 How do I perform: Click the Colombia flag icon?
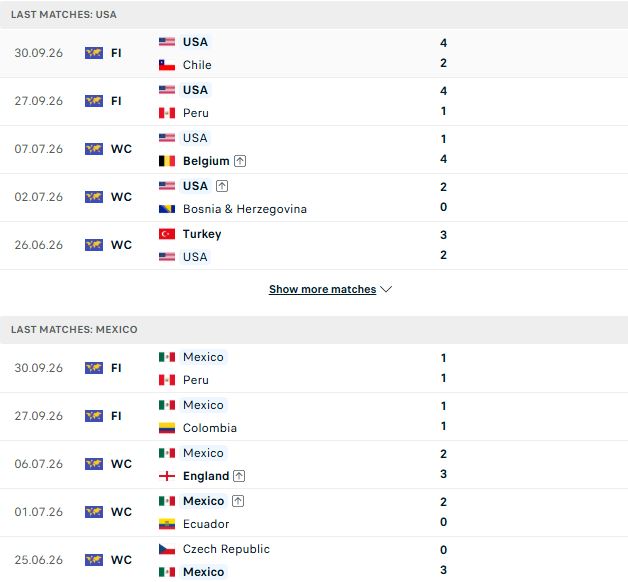pos(167,428)
